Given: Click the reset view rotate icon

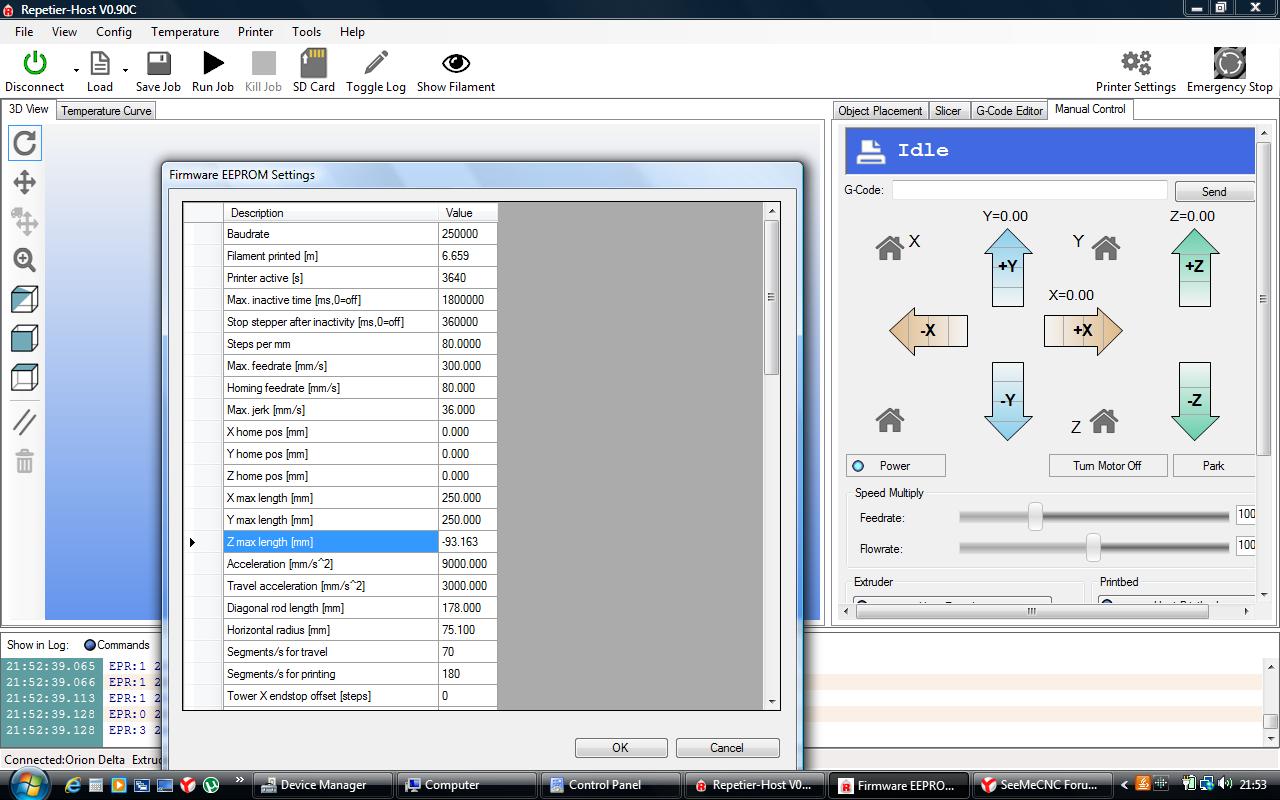Looking at the screenshot, I should click(25, 143).
